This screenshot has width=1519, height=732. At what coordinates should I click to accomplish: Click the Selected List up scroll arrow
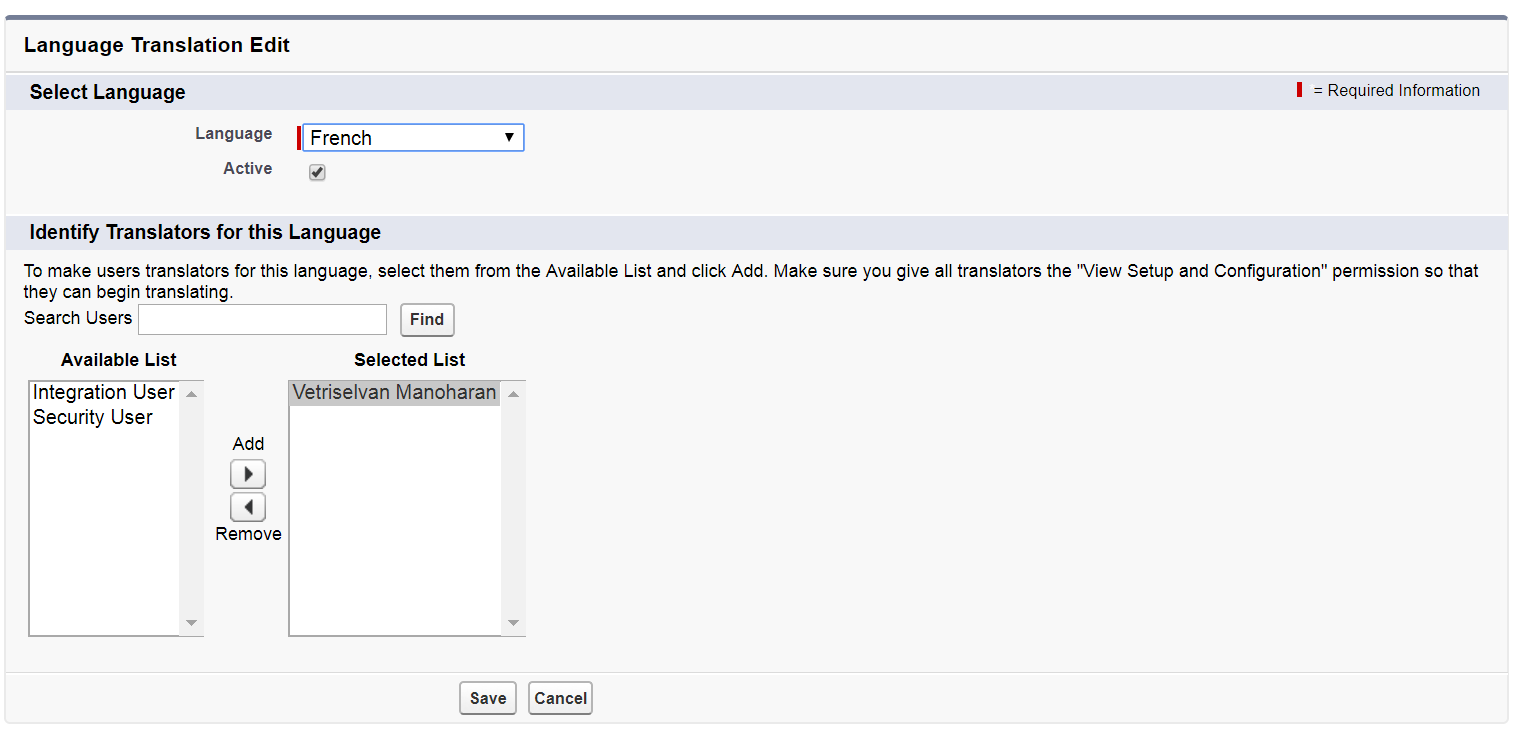513,393
